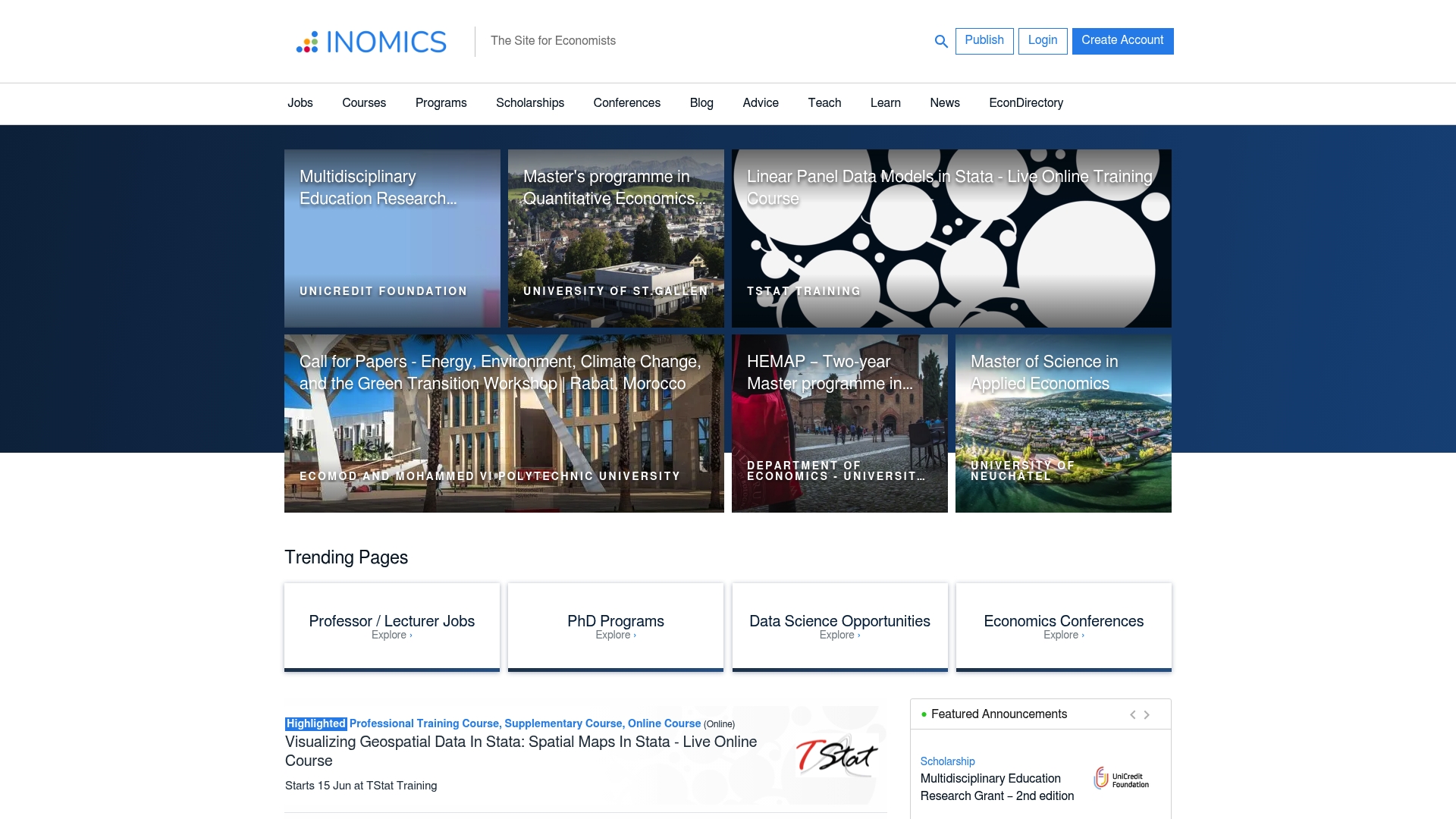Click the Create Account button

(x=1122, y=41)
